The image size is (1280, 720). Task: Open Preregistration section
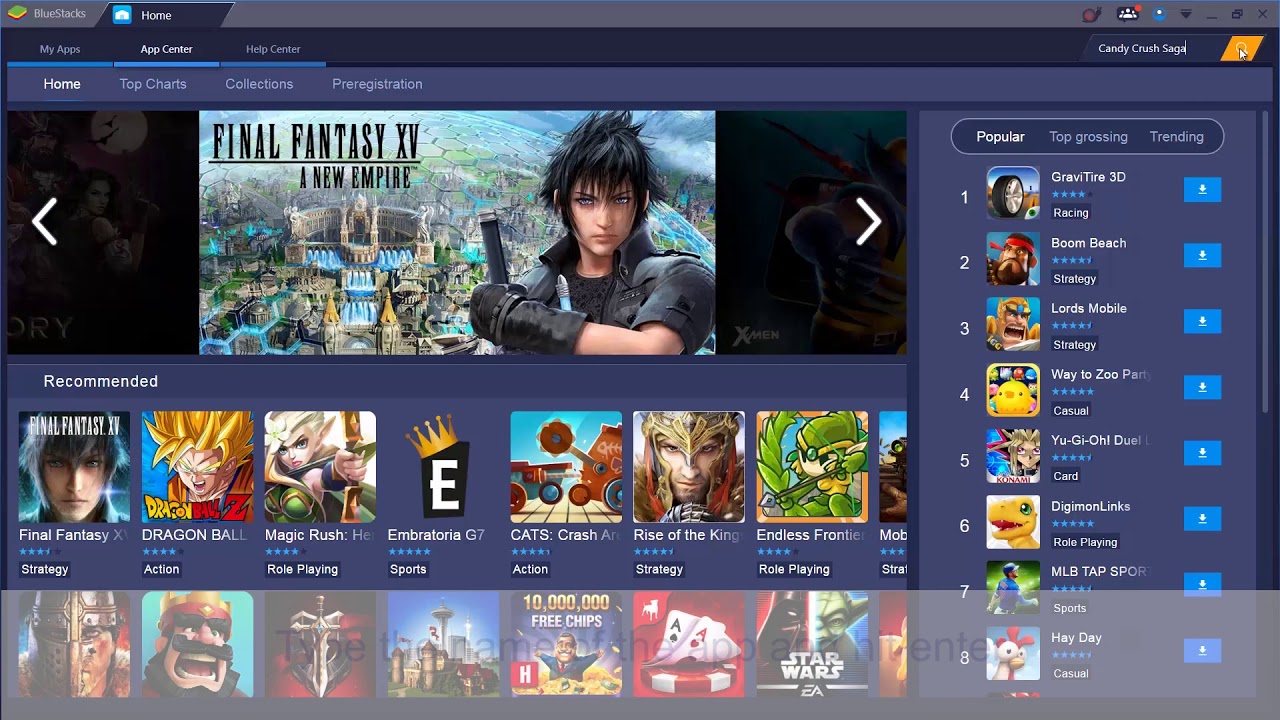coord(377,84)
